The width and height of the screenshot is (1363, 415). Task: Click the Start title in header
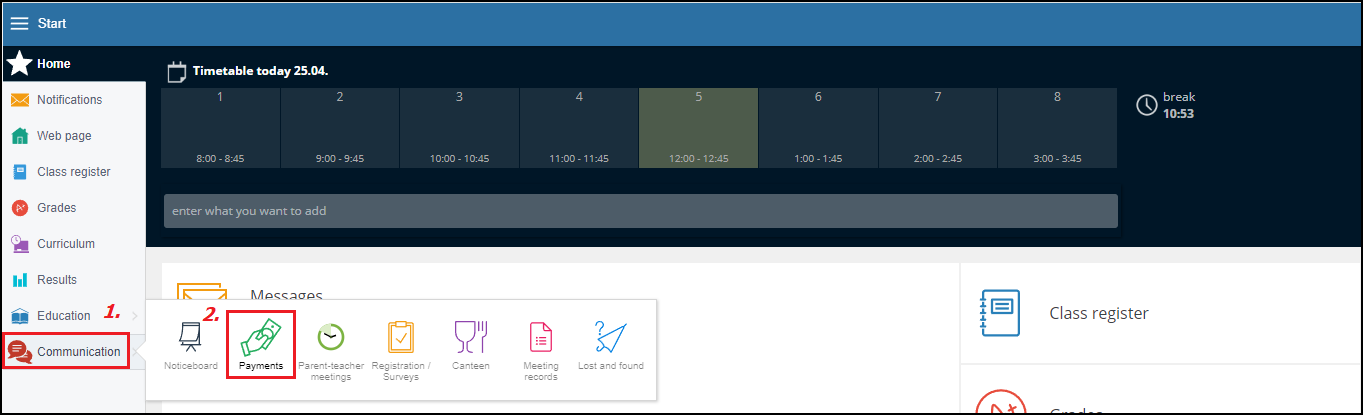click(52, 23)
